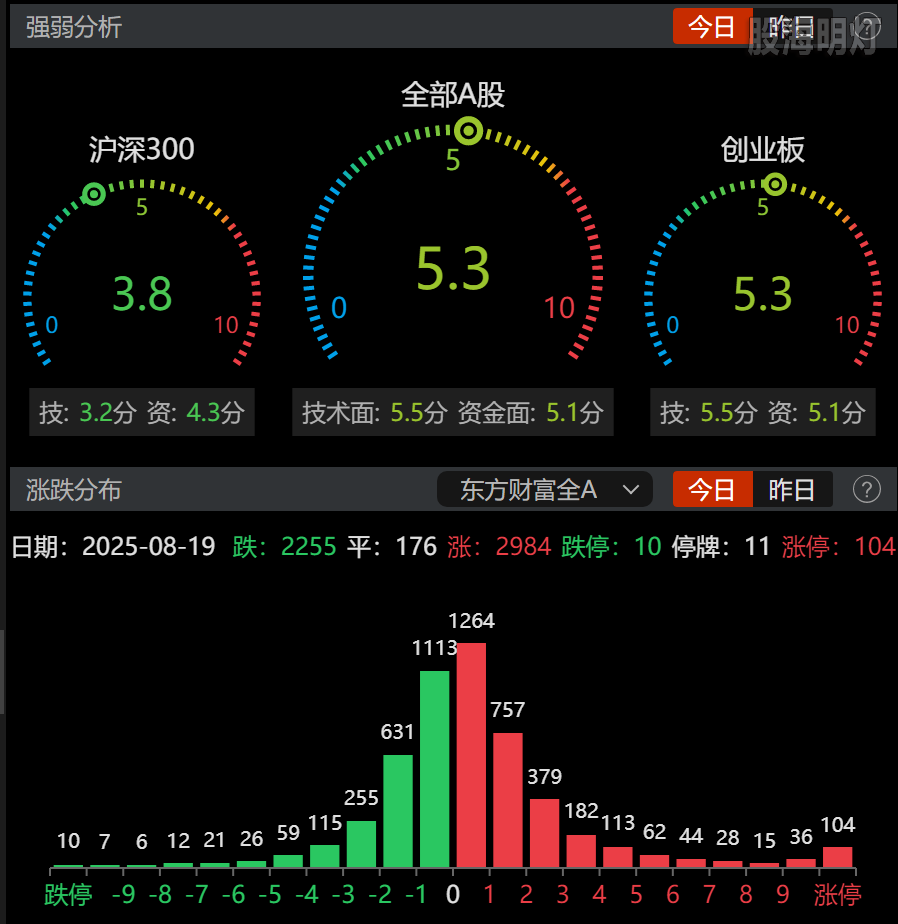Select 今日 tab in 涨跌分布 panel

pyautogui.click(x=712, y=489)
